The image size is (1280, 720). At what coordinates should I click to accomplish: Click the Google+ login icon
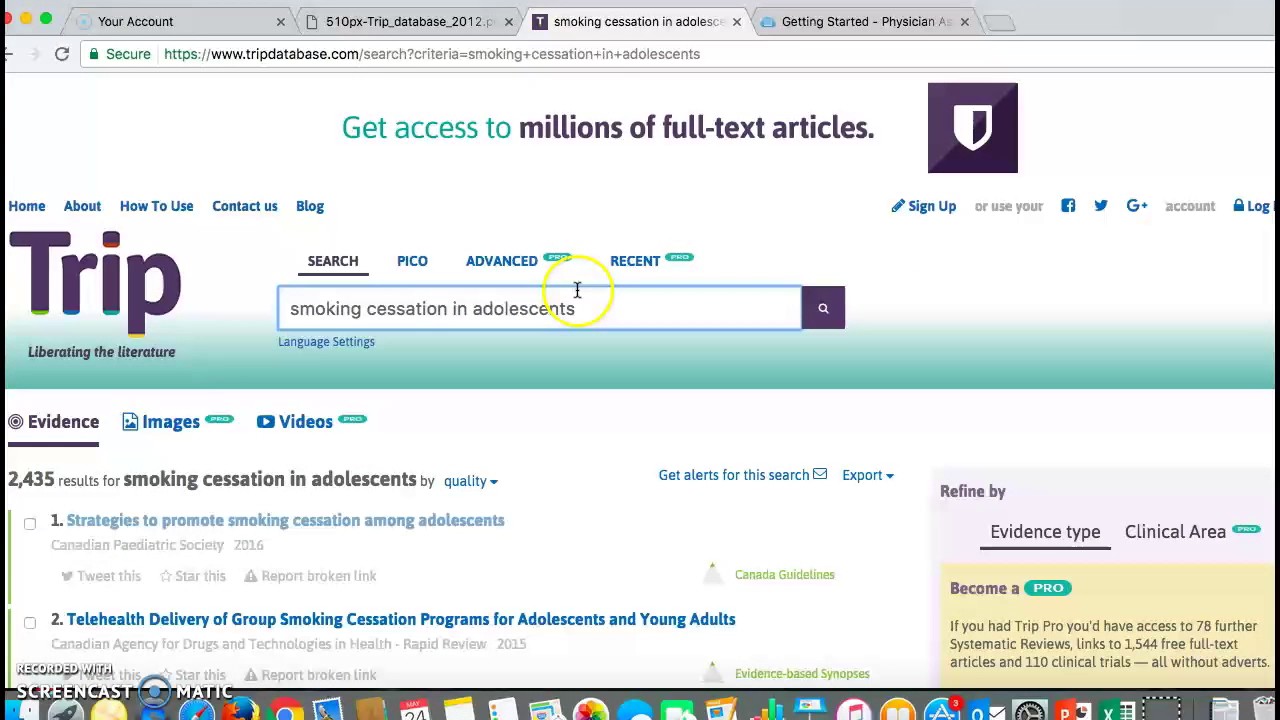click(1137, 206)
